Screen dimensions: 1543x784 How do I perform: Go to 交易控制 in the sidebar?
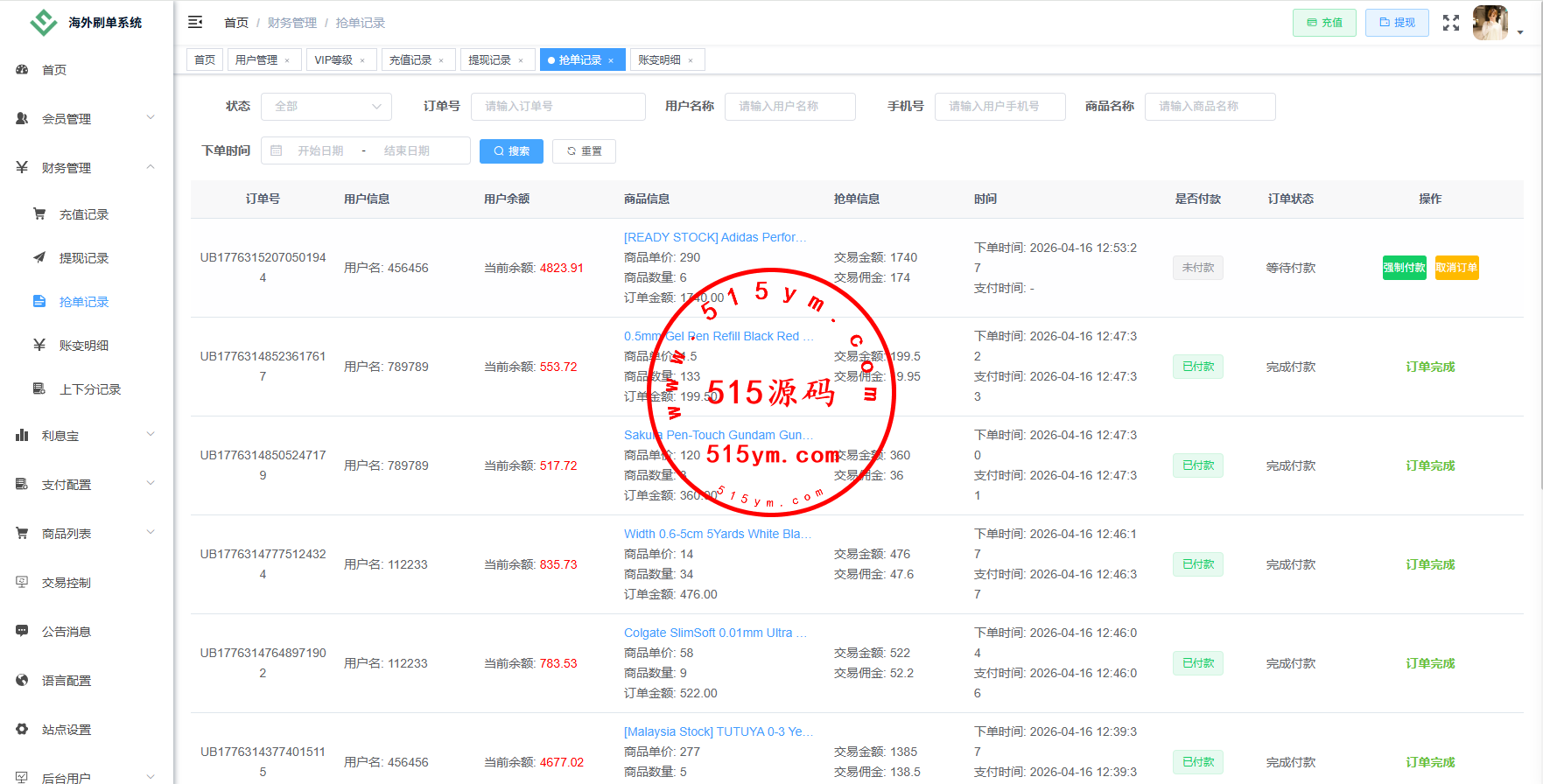[67, 583]
